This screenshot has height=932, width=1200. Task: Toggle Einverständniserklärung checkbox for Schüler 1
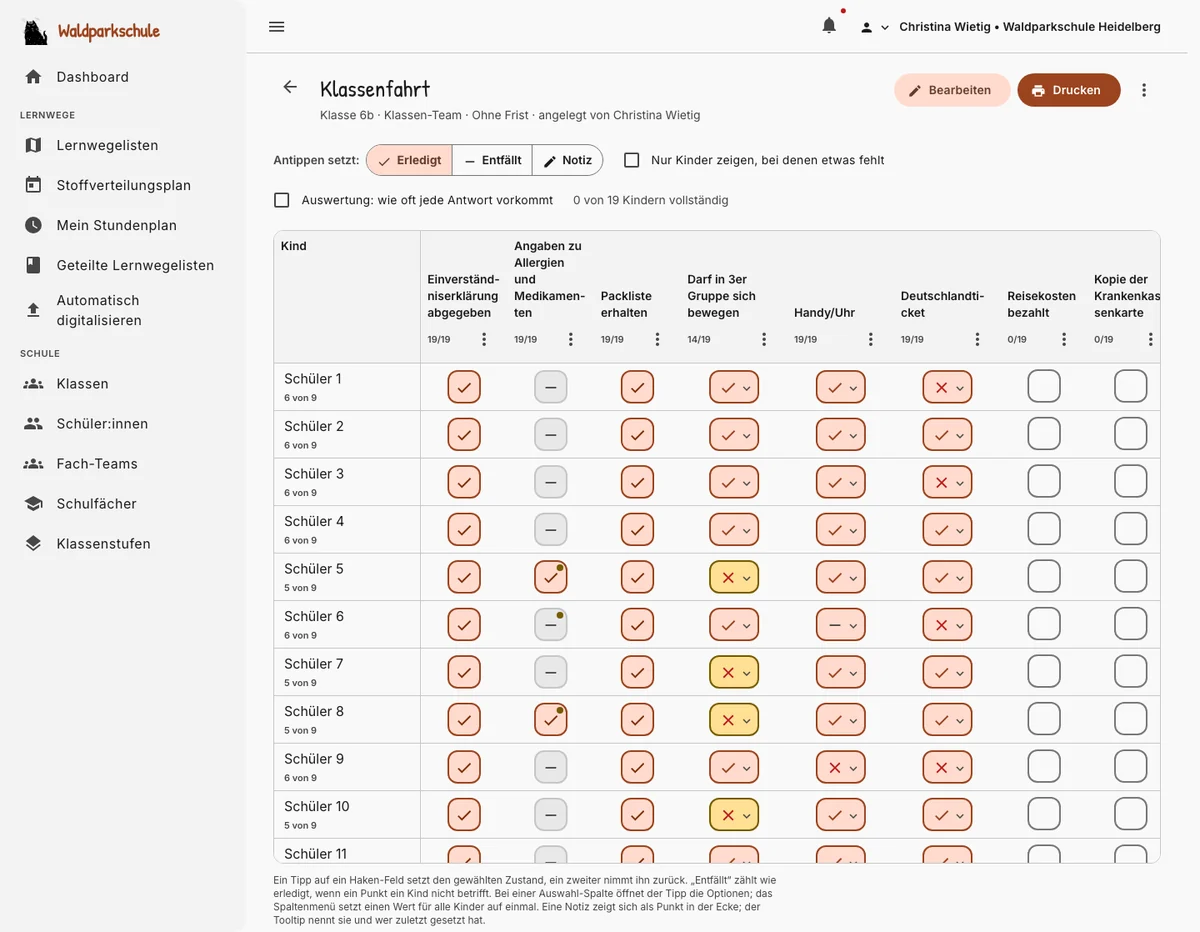click(x=464, y=387)
